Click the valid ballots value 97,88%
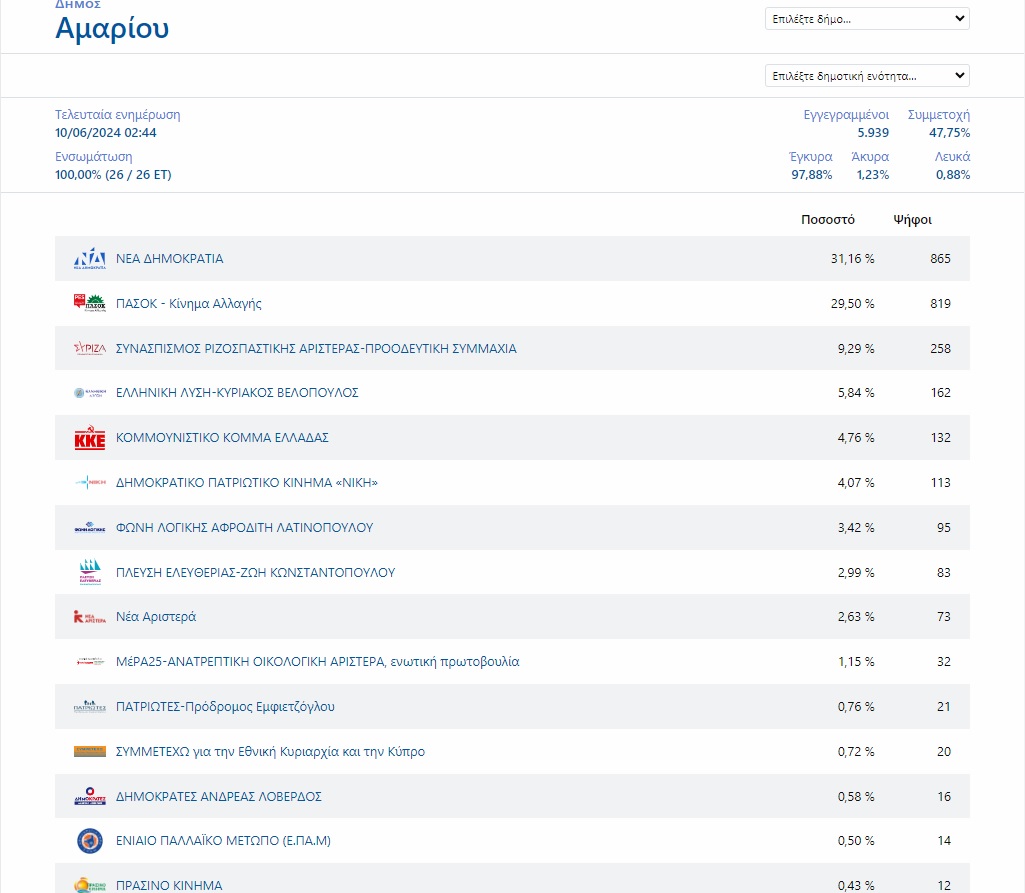The image size is (1025, 893). (811, 175)
